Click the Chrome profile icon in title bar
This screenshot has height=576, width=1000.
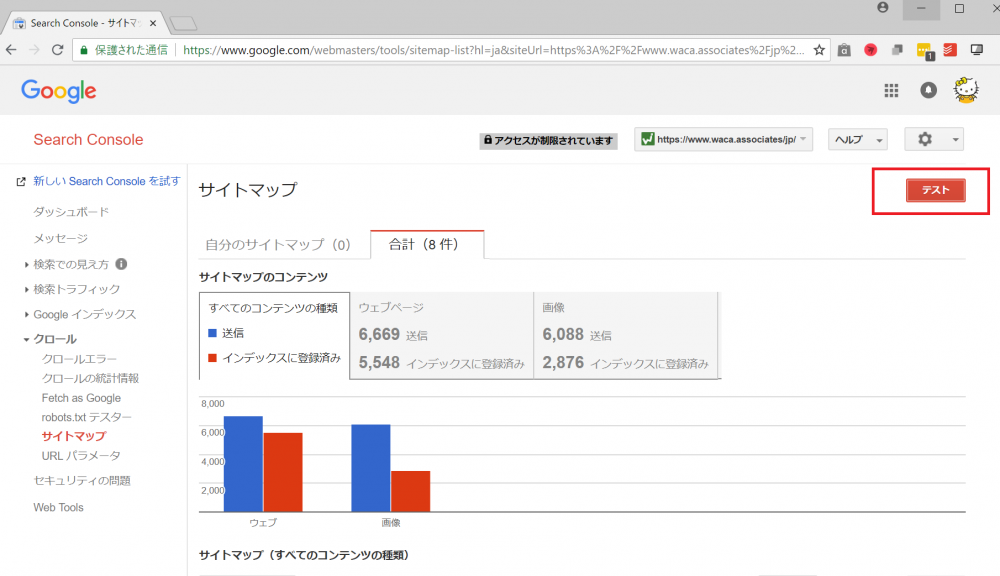click(x=883, y=8)
